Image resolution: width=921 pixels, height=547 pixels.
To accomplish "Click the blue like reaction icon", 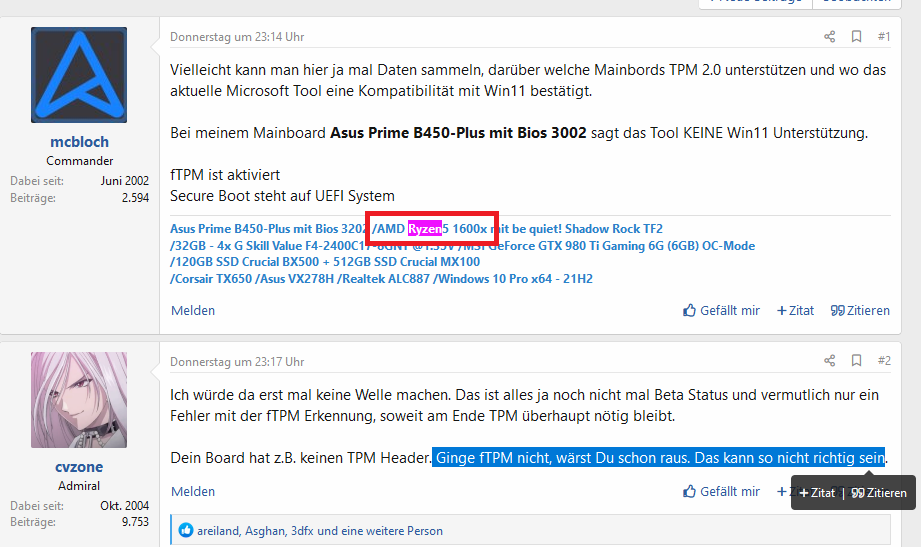I will [186, 531].
